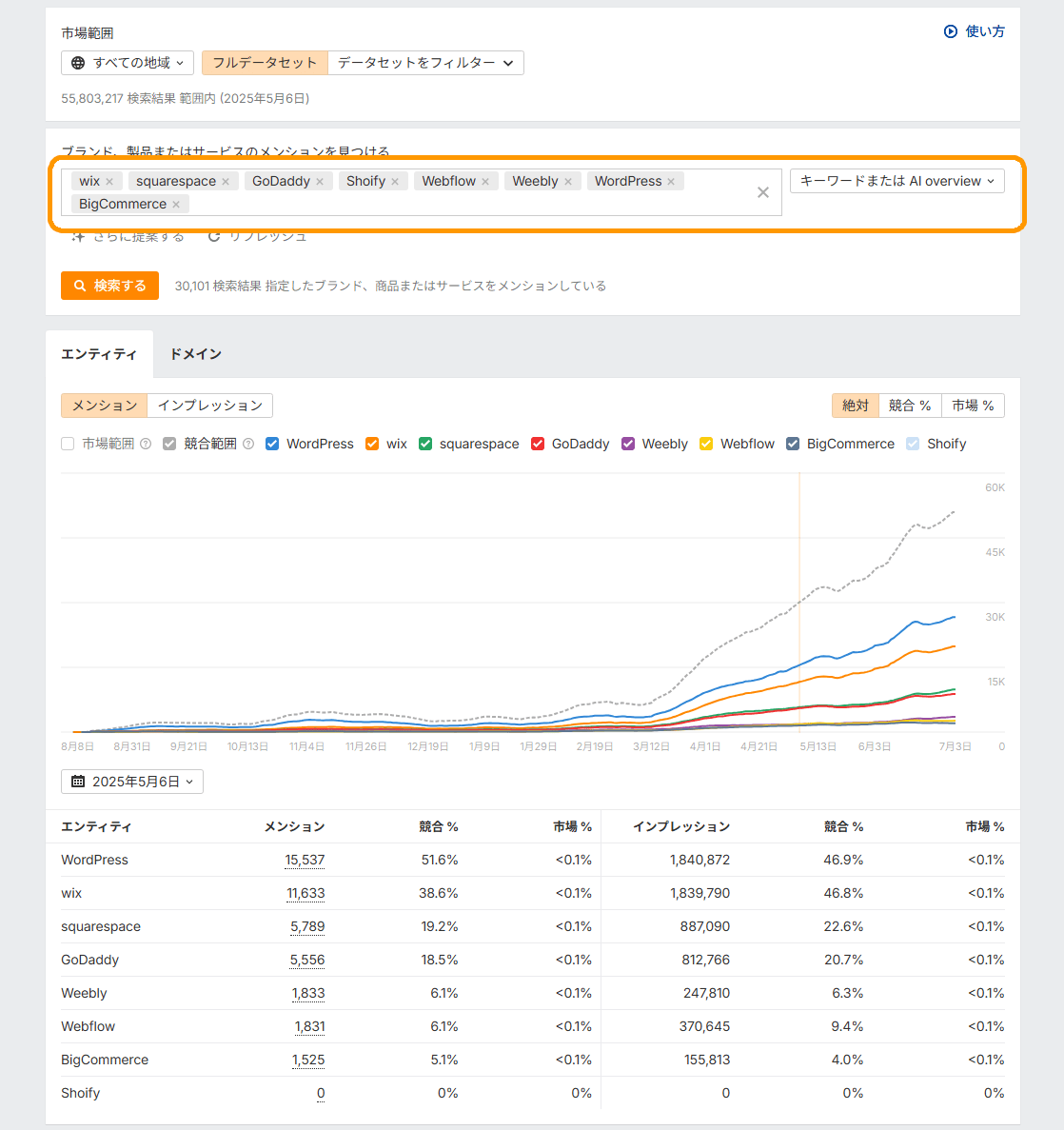1064x1130 pixels.
Task: Click the magnifier icon on the 検索する button
Action: tap(80, 286)
